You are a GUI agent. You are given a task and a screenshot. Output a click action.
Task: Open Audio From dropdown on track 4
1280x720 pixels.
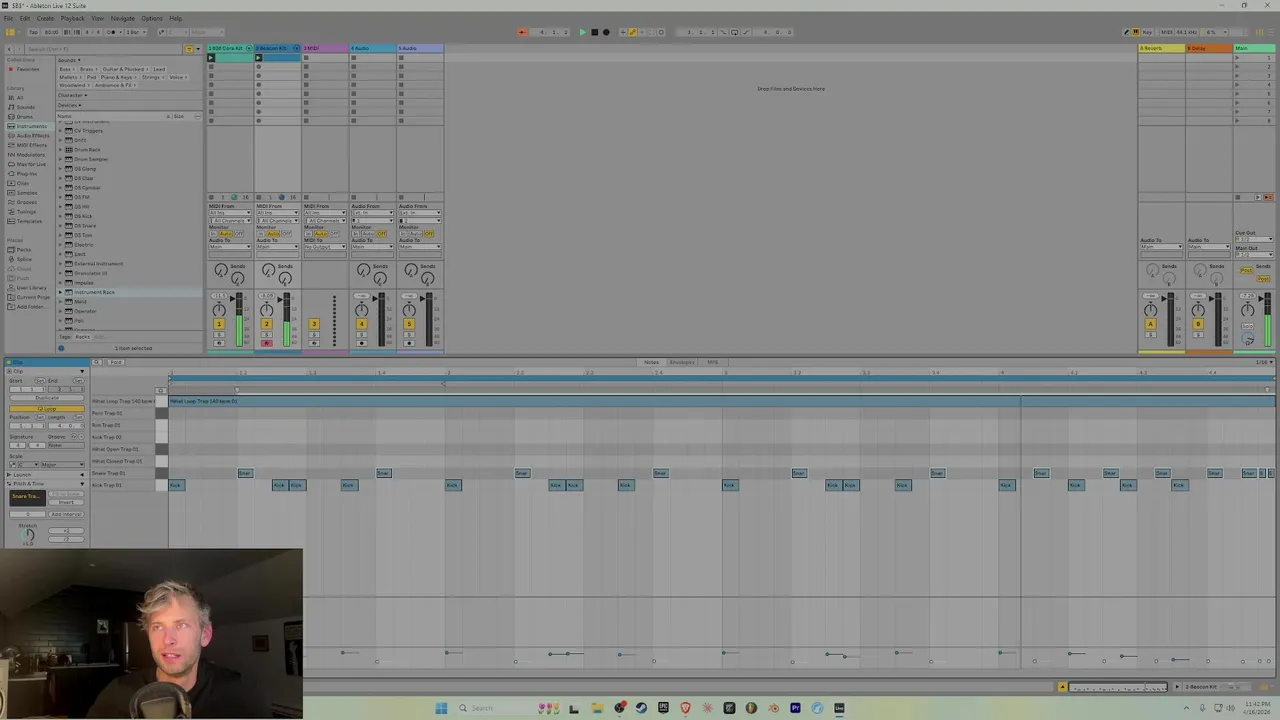[x=372, y=213]
